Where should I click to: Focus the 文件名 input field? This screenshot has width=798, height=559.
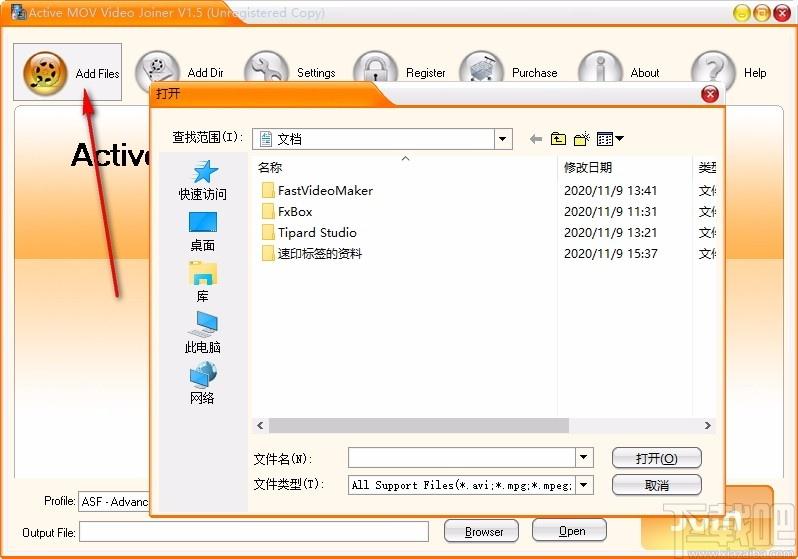click(462, 457)
